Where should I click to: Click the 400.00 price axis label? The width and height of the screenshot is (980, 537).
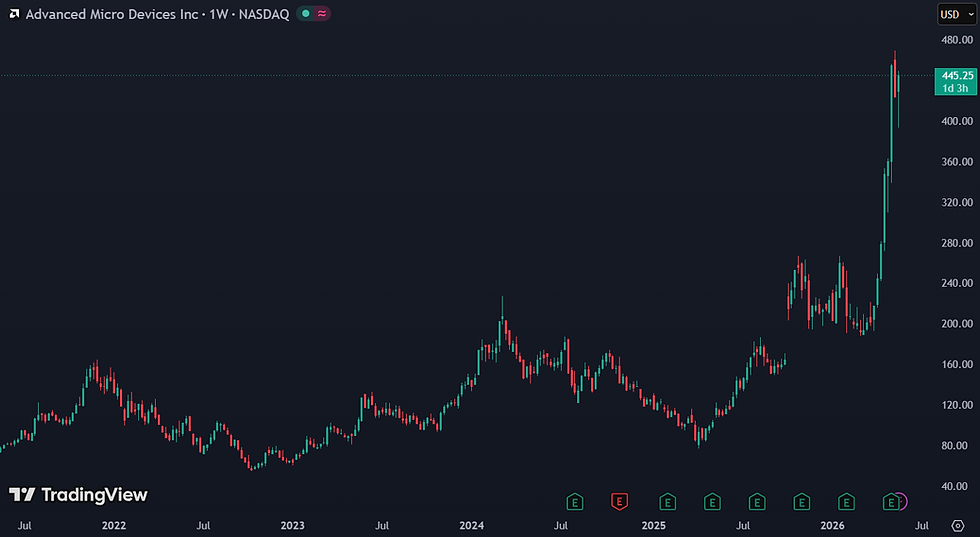coord(957,121)
